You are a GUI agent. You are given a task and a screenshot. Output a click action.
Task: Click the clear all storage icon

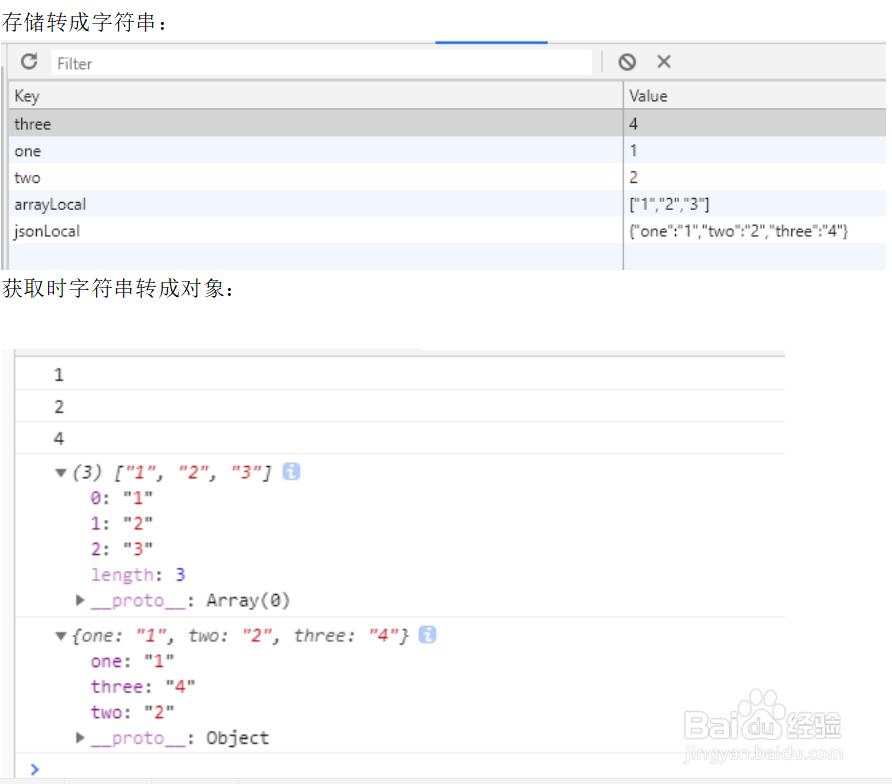(627, 61)
